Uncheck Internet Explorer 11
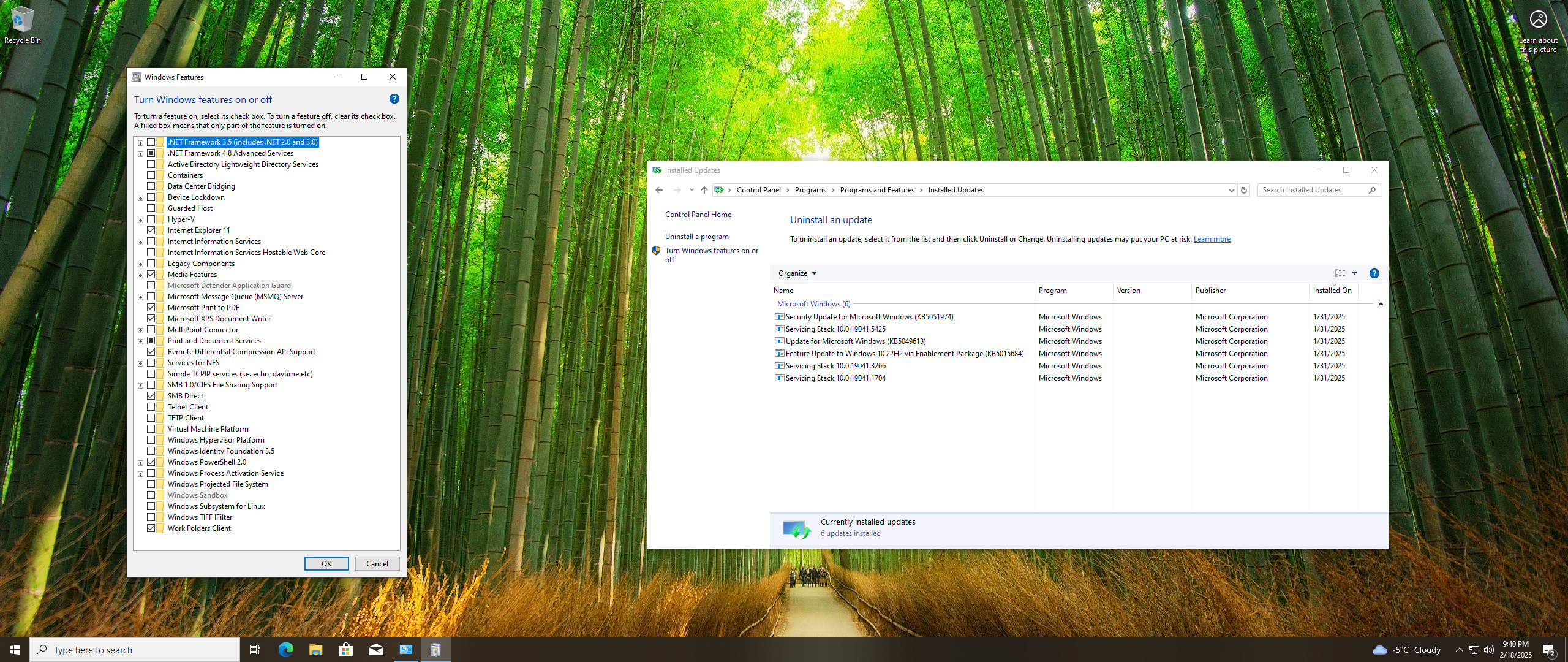The height and width of the screenshot is (662, 1568). [151, 230]
